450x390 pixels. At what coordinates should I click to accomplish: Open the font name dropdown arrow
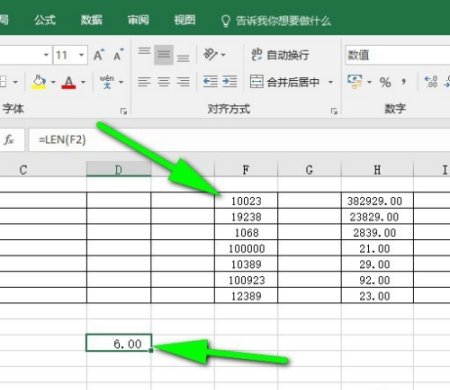[46, 55]
